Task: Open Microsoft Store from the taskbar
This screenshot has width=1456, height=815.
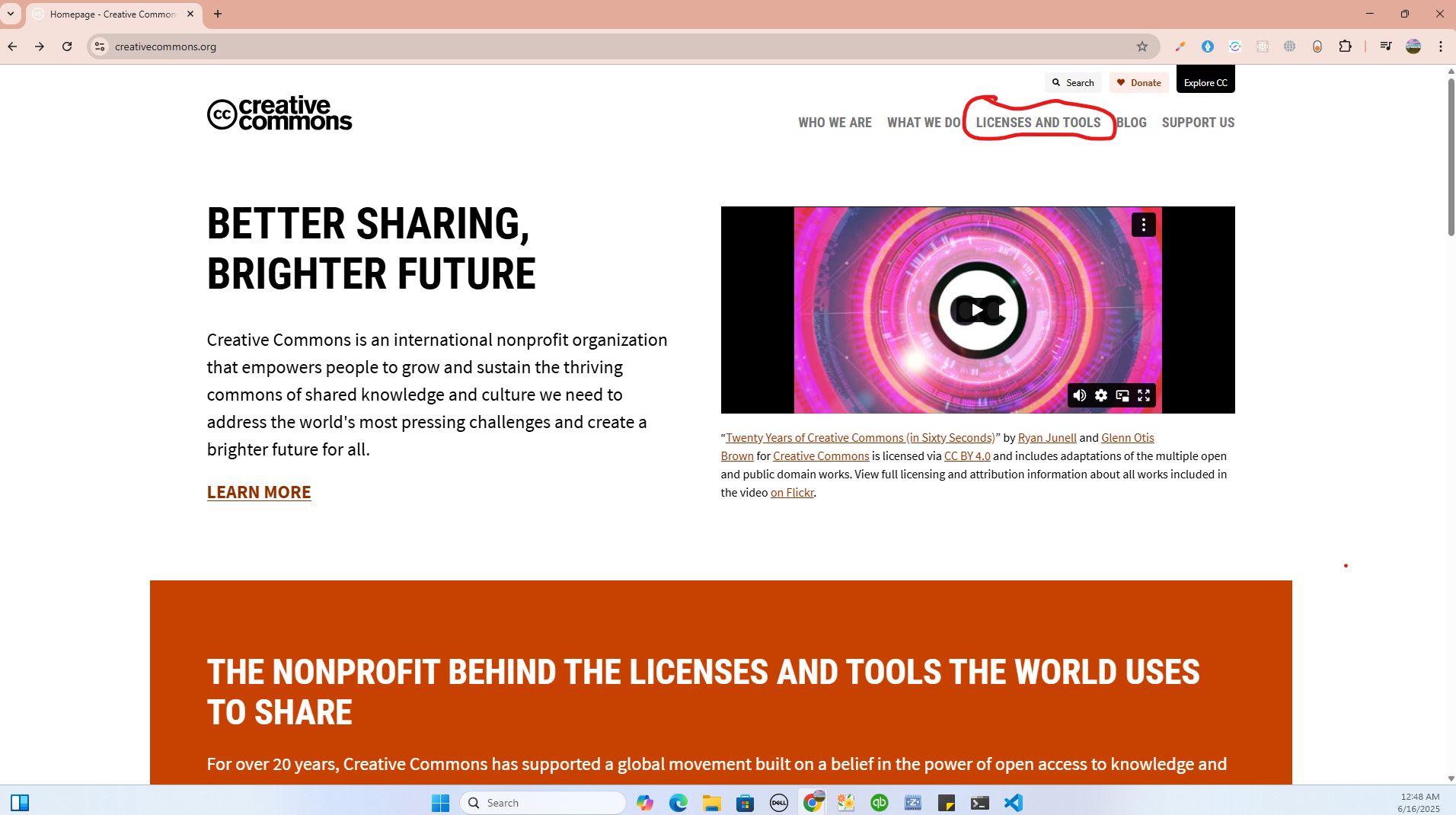Action: click(746, 803)
